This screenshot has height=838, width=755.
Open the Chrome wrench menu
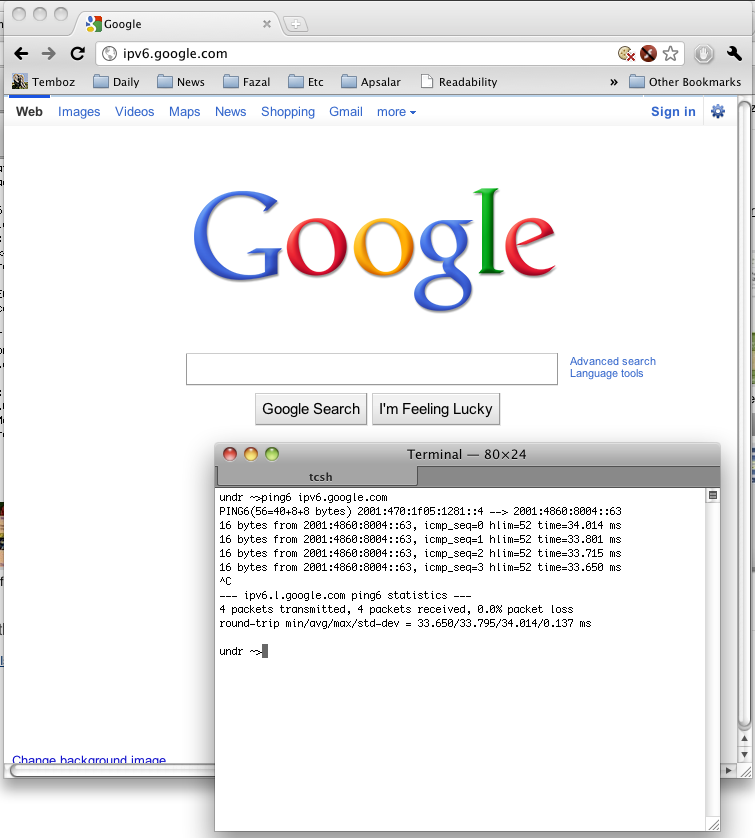tap(735, 54)
